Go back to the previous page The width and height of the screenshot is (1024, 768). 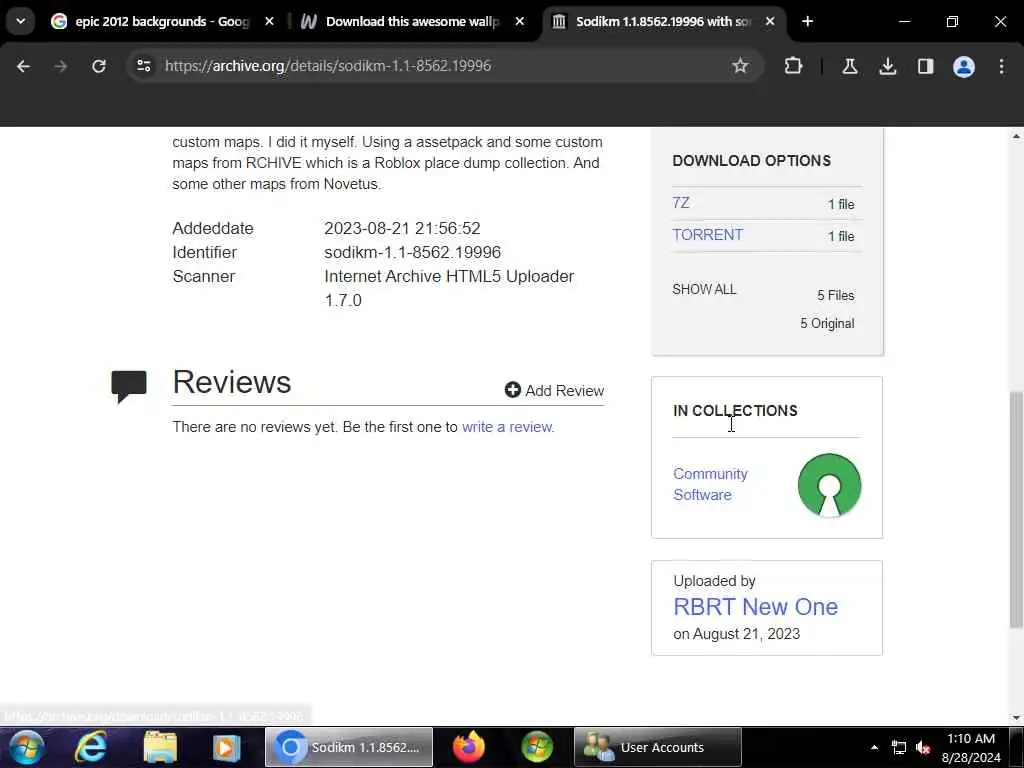coord(24,66)
